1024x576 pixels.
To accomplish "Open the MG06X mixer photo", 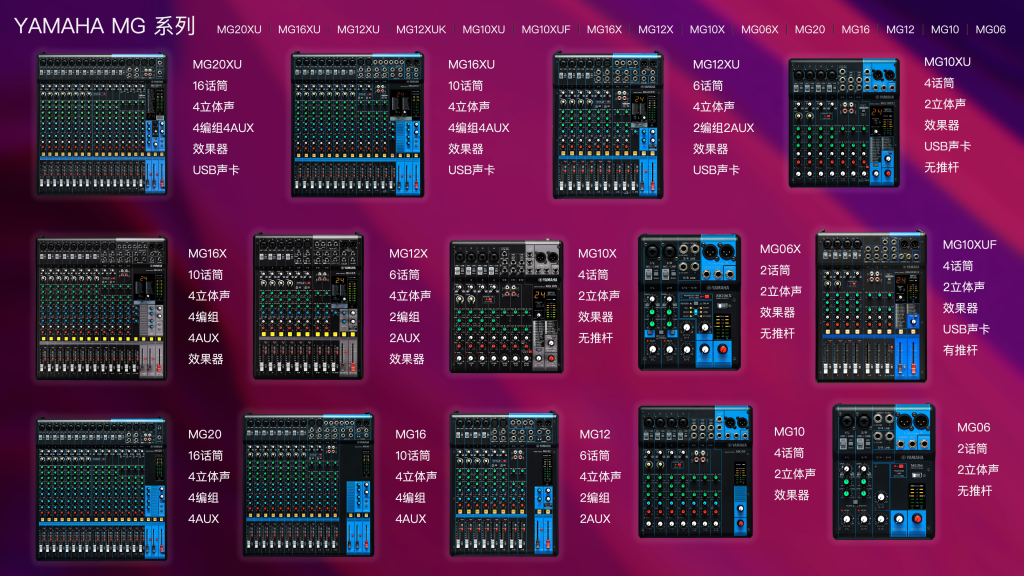I will 690,302.
